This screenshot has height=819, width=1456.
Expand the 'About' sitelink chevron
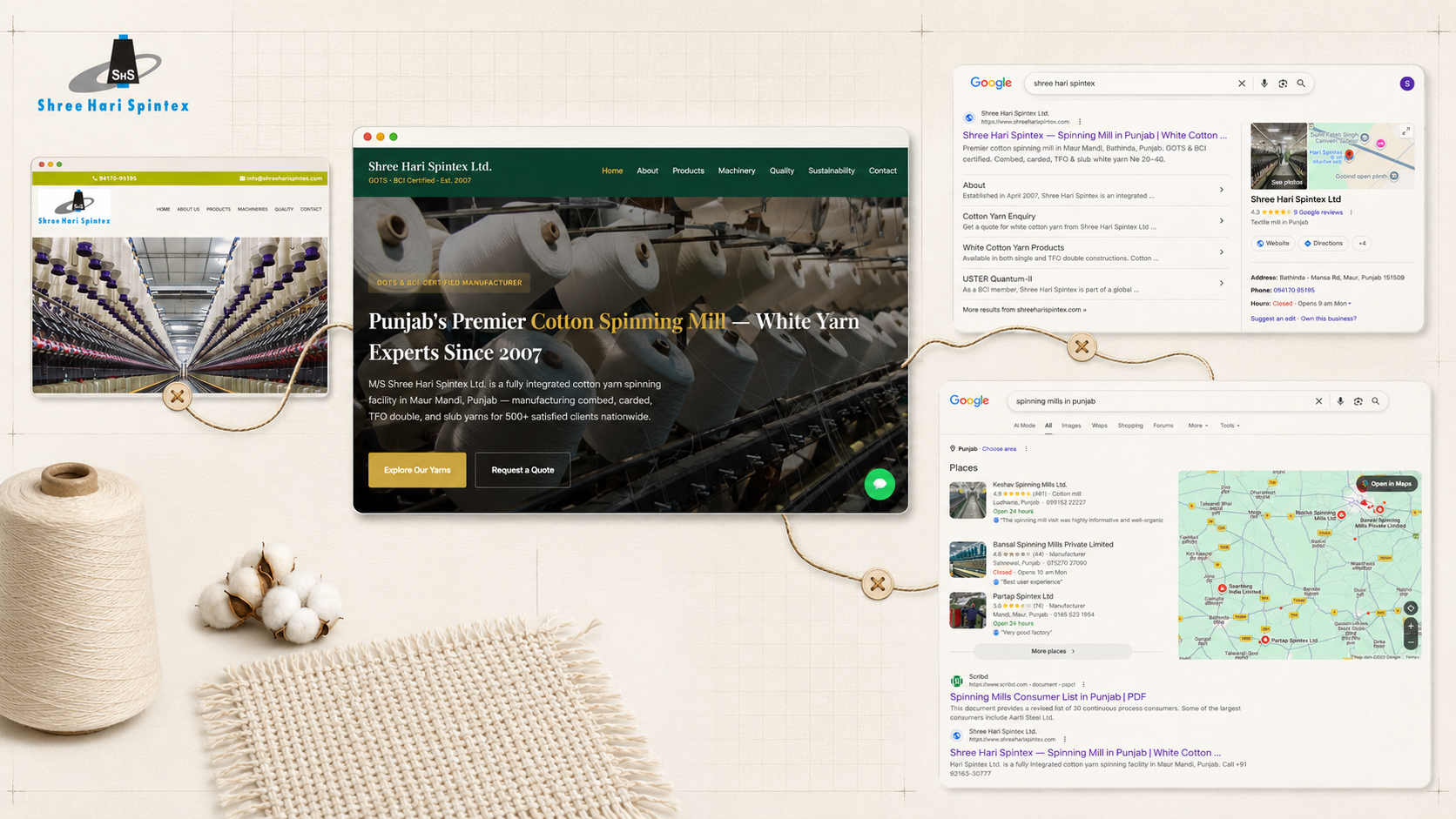[1222, 190]
